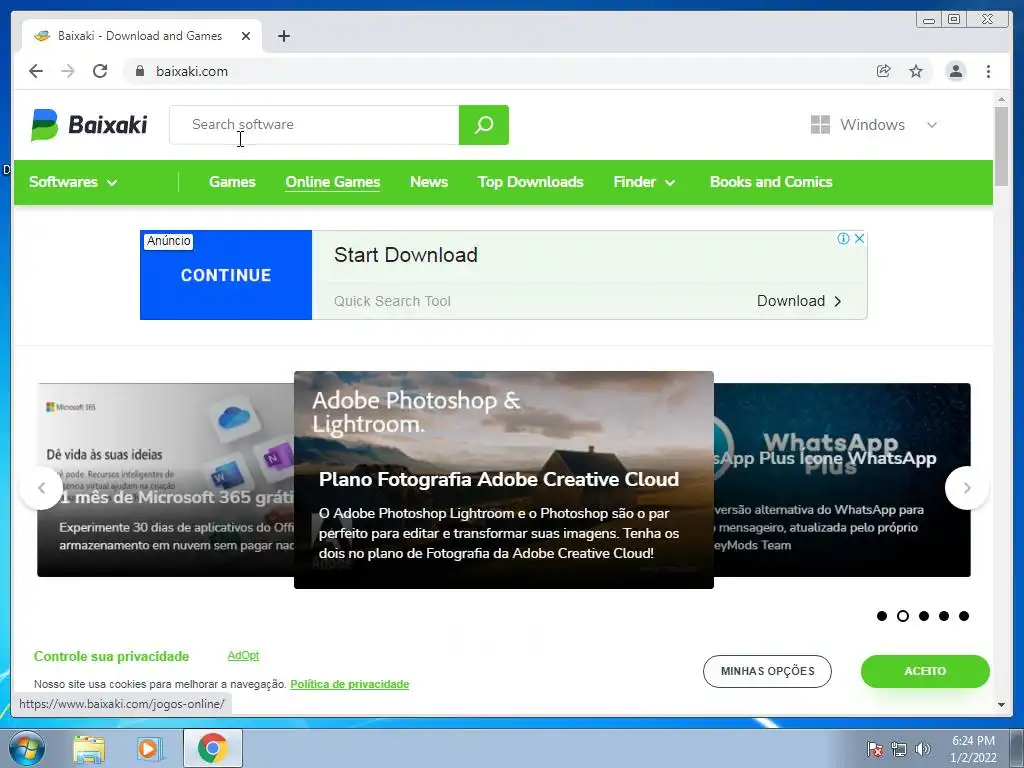Open the WhatsApp Plus carousel card

point(842,480)
